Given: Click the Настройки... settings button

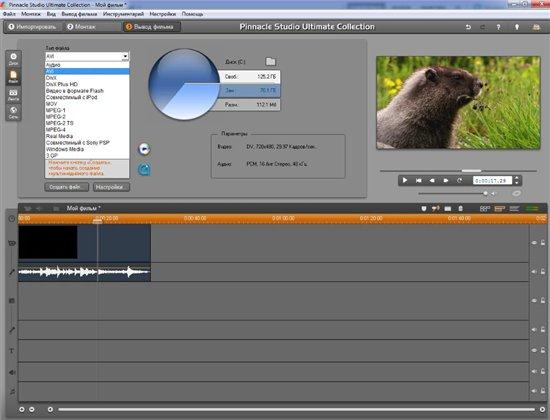Looking at the screenshot, I should (112, 187).
